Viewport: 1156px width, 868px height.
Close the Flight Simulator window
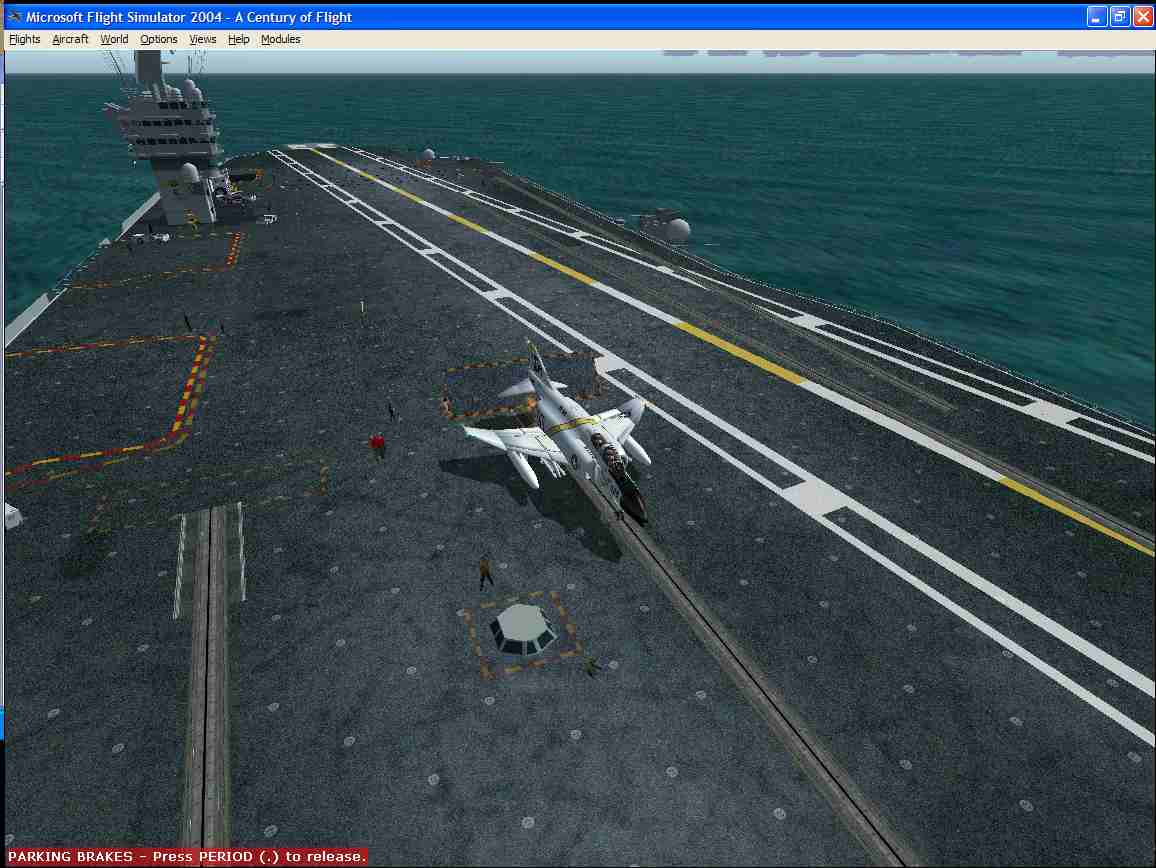[1143, 16]
